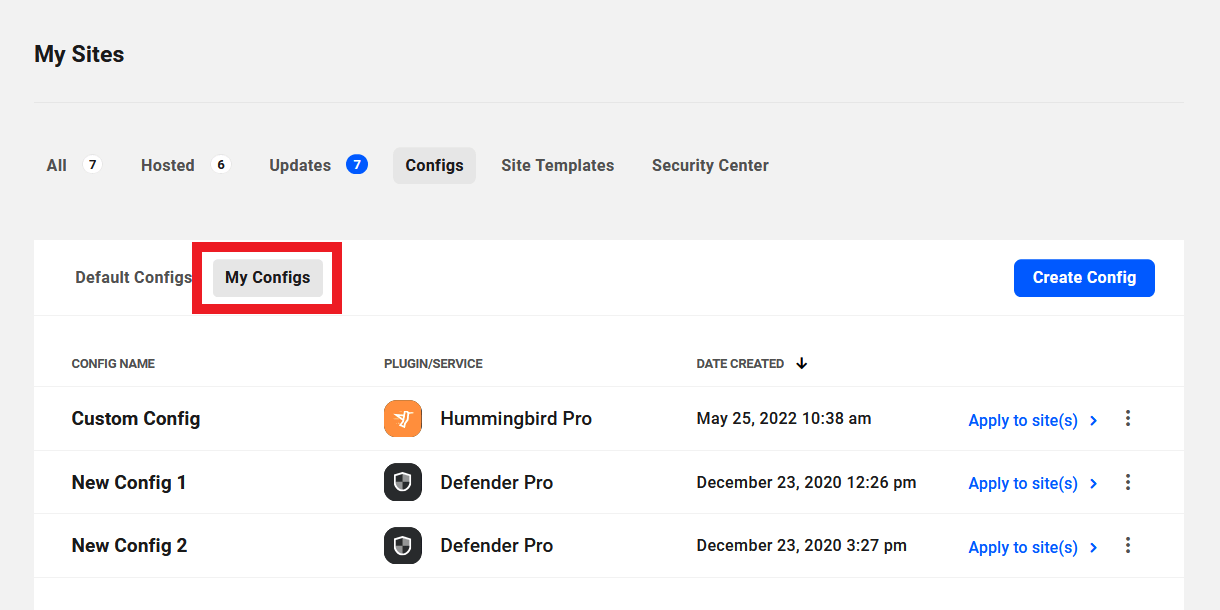Open the All sites tab
This screenshot has width=1220, height=610.
[57, 165]
